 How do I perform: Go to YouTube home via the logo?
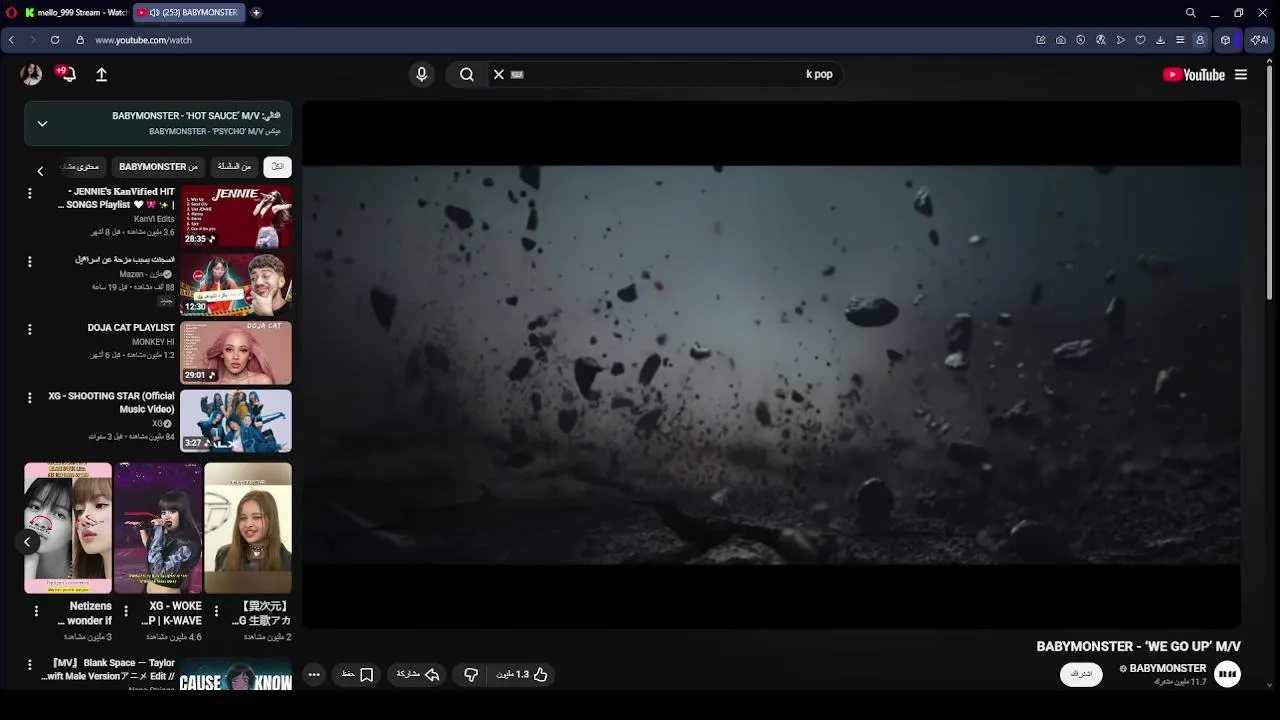pos(1193,74)
